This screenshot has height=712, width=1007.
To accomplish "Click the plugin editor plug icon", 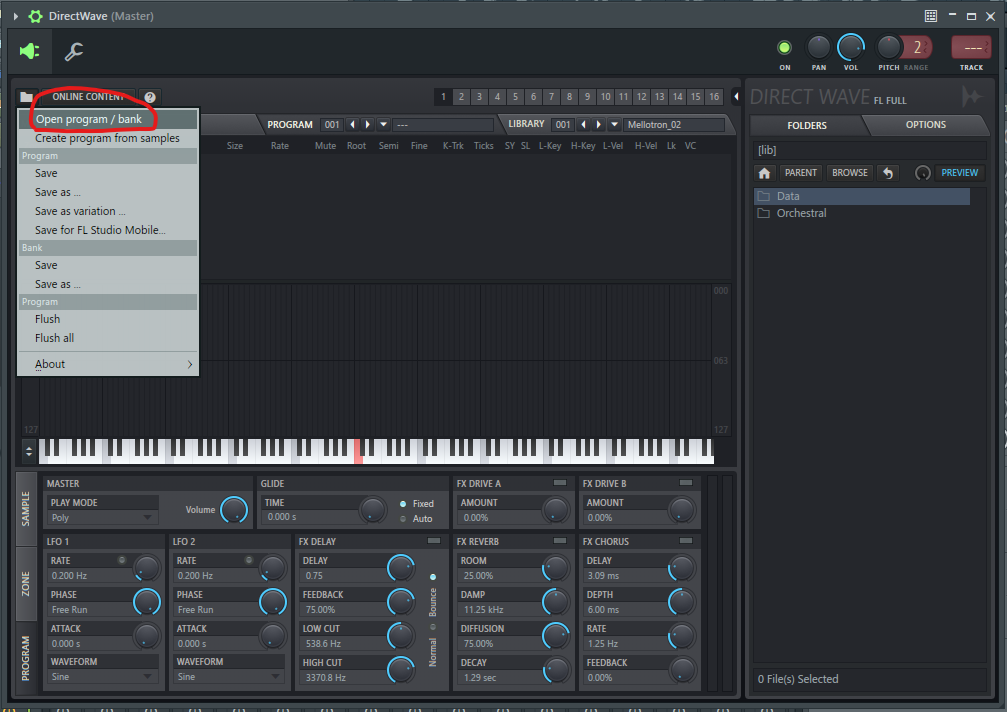I will click(x=30, y=51).
